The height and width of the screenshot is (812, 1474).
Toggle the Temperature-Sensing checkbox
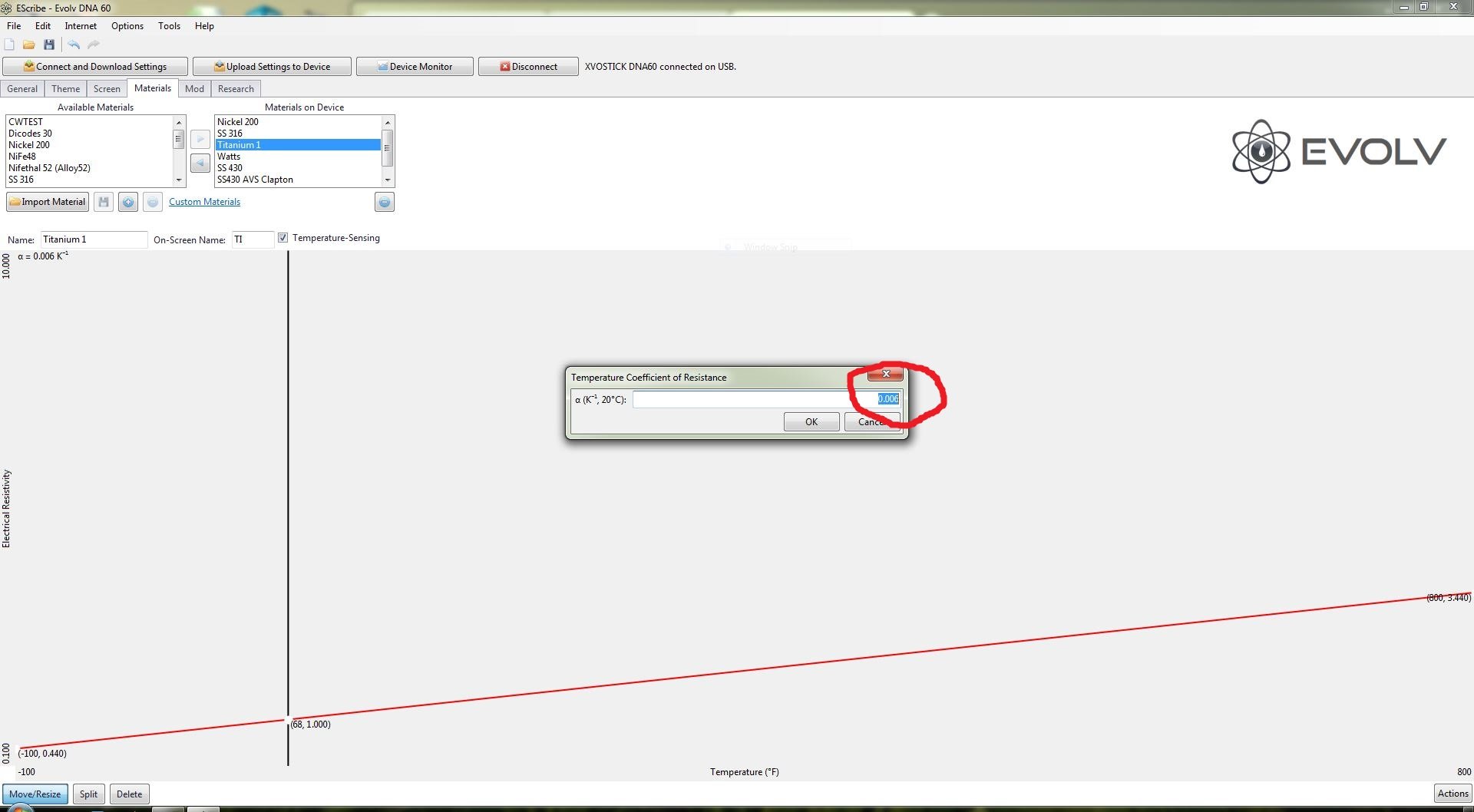click(x=283, y=238)
